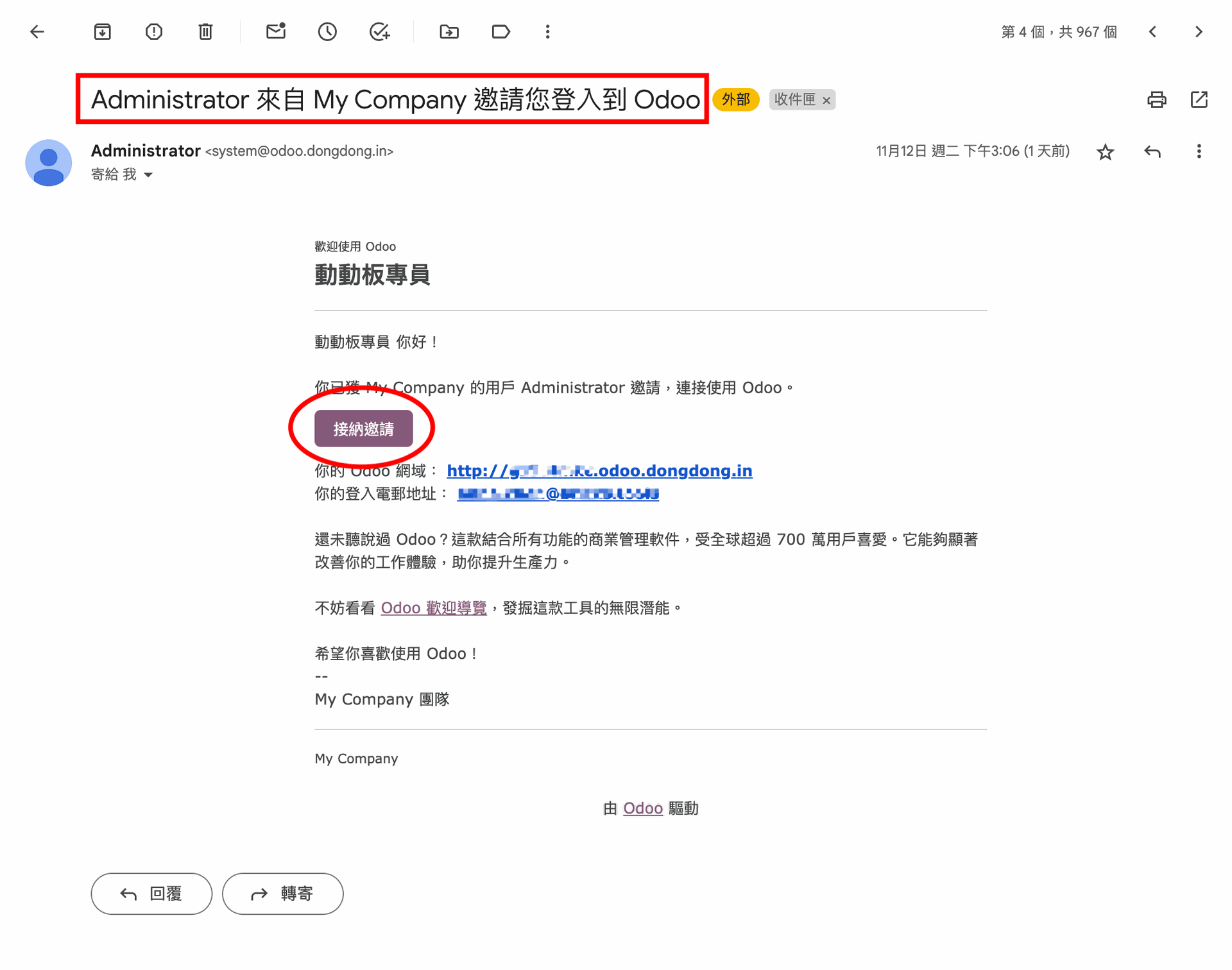Open email in a new window
Screen dimensions: 1232x970
[x=1199, y=99]
